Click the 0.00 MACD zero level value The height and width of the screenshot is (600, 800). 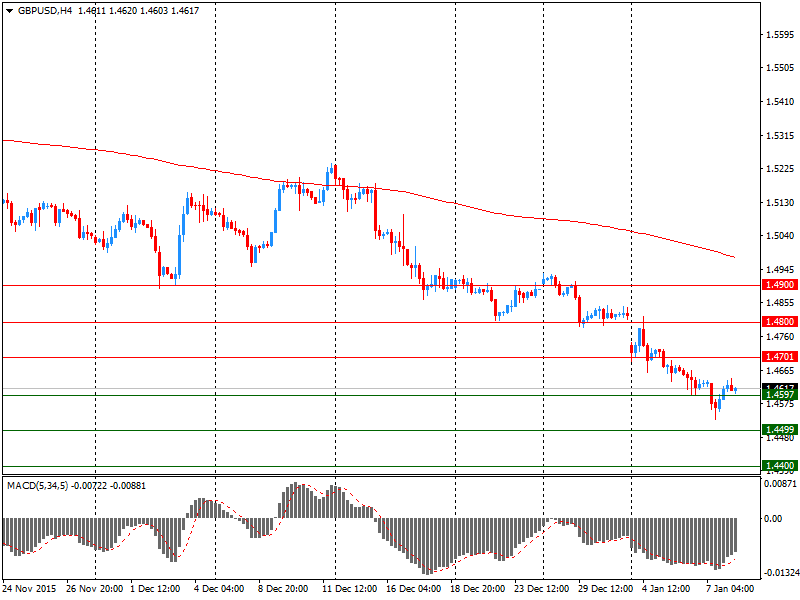pos(773,518)
